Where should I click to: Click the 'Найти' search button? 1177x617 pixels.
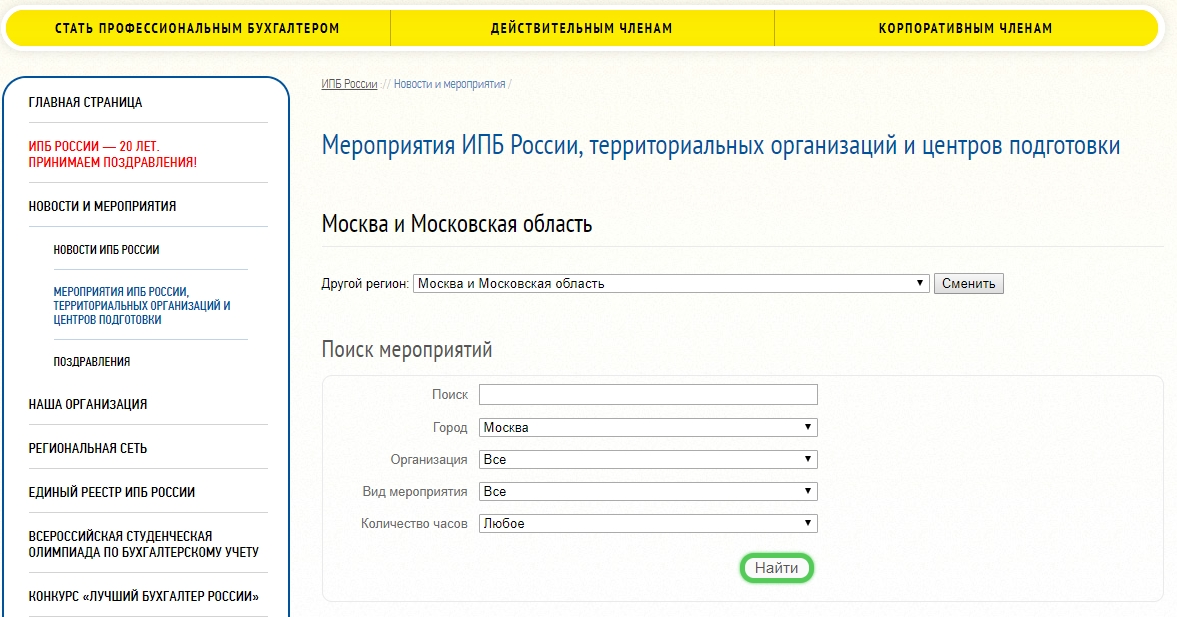pyautogui.click(x=776, y=568)
